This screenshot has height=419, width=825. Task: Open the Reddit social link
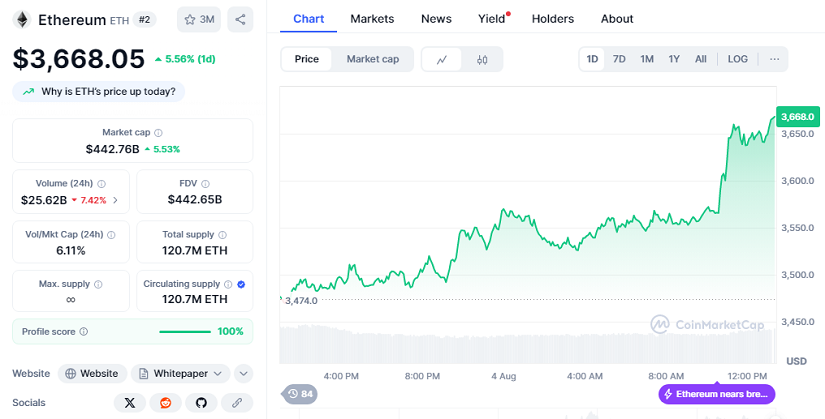coord(166,403)
